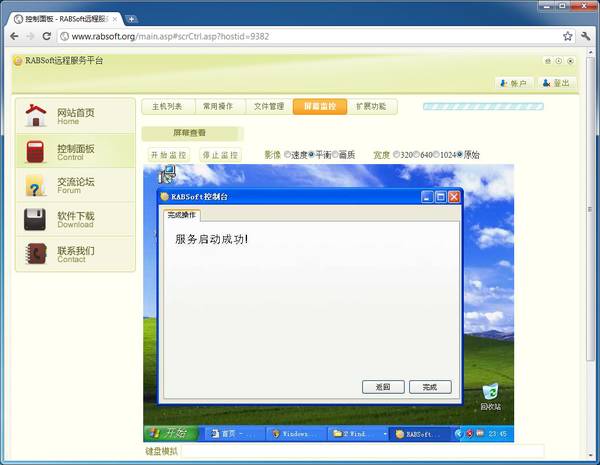Select the 速度 image quality radio button
The width and height of the screenshot is (600, 465).
point(288,155)
